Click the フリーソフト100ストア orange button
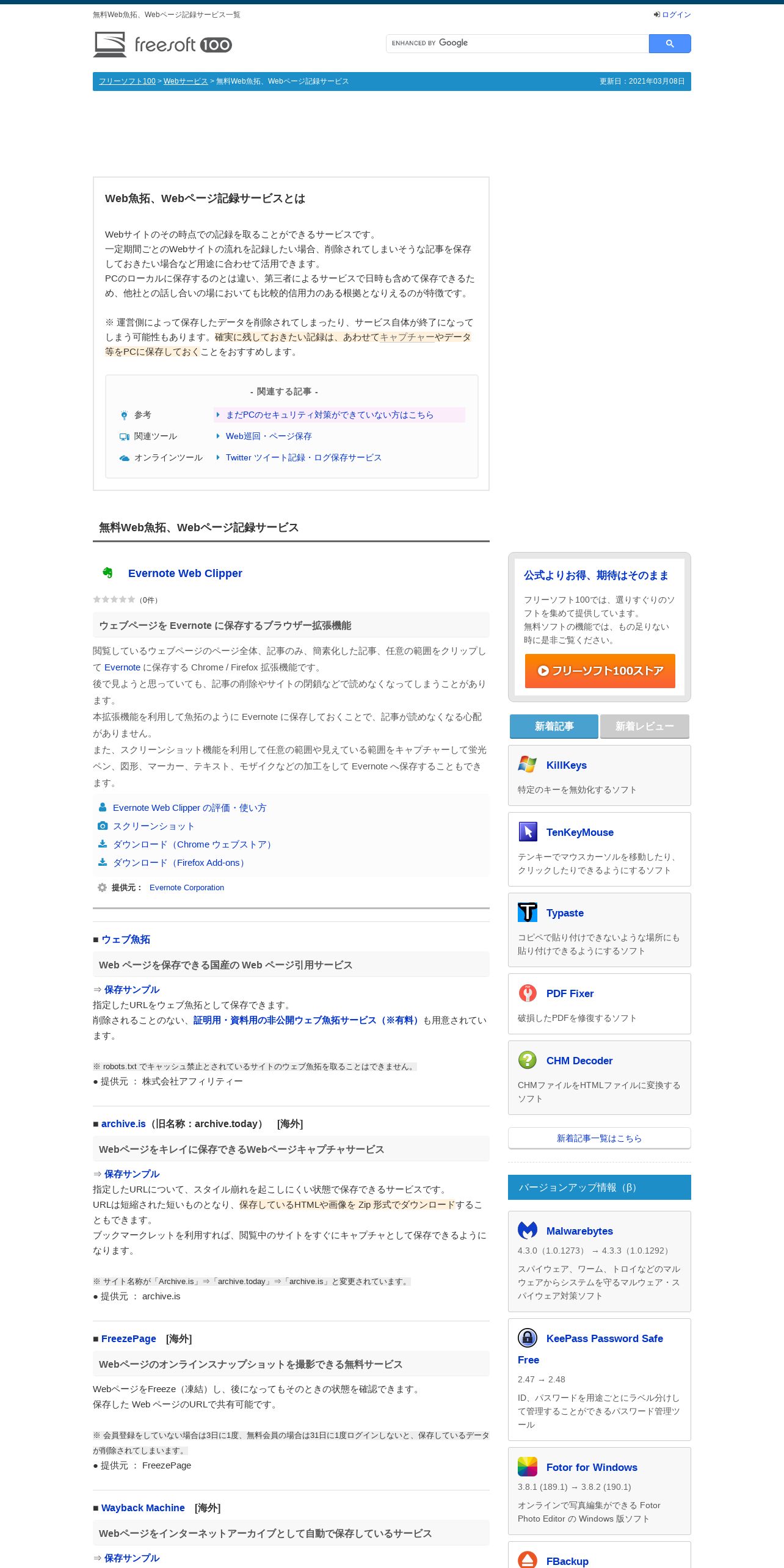 600,671
